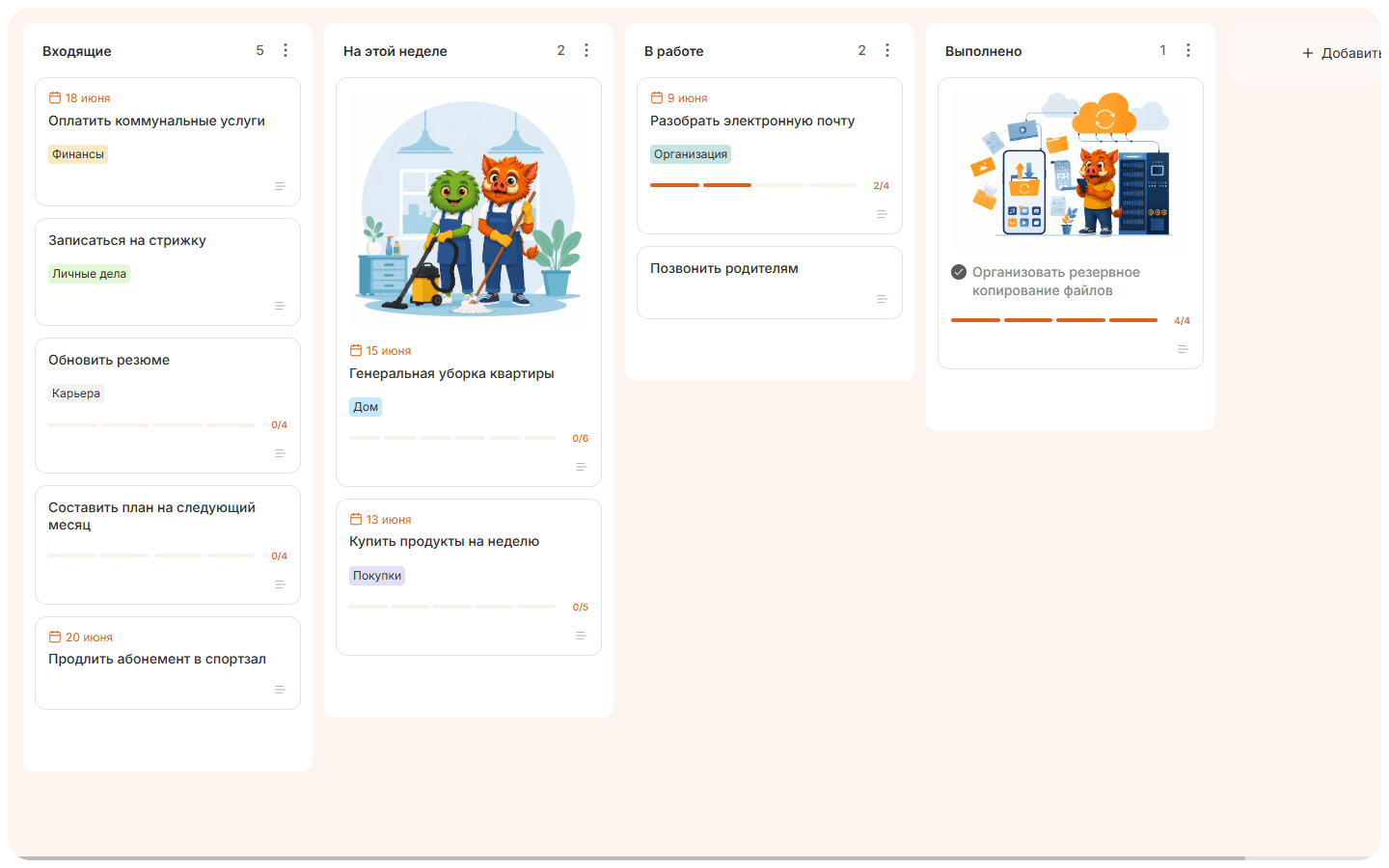Click the horizontal scrollbar at the bottom
The image size is (1389, 868).
tap(631, 857)
